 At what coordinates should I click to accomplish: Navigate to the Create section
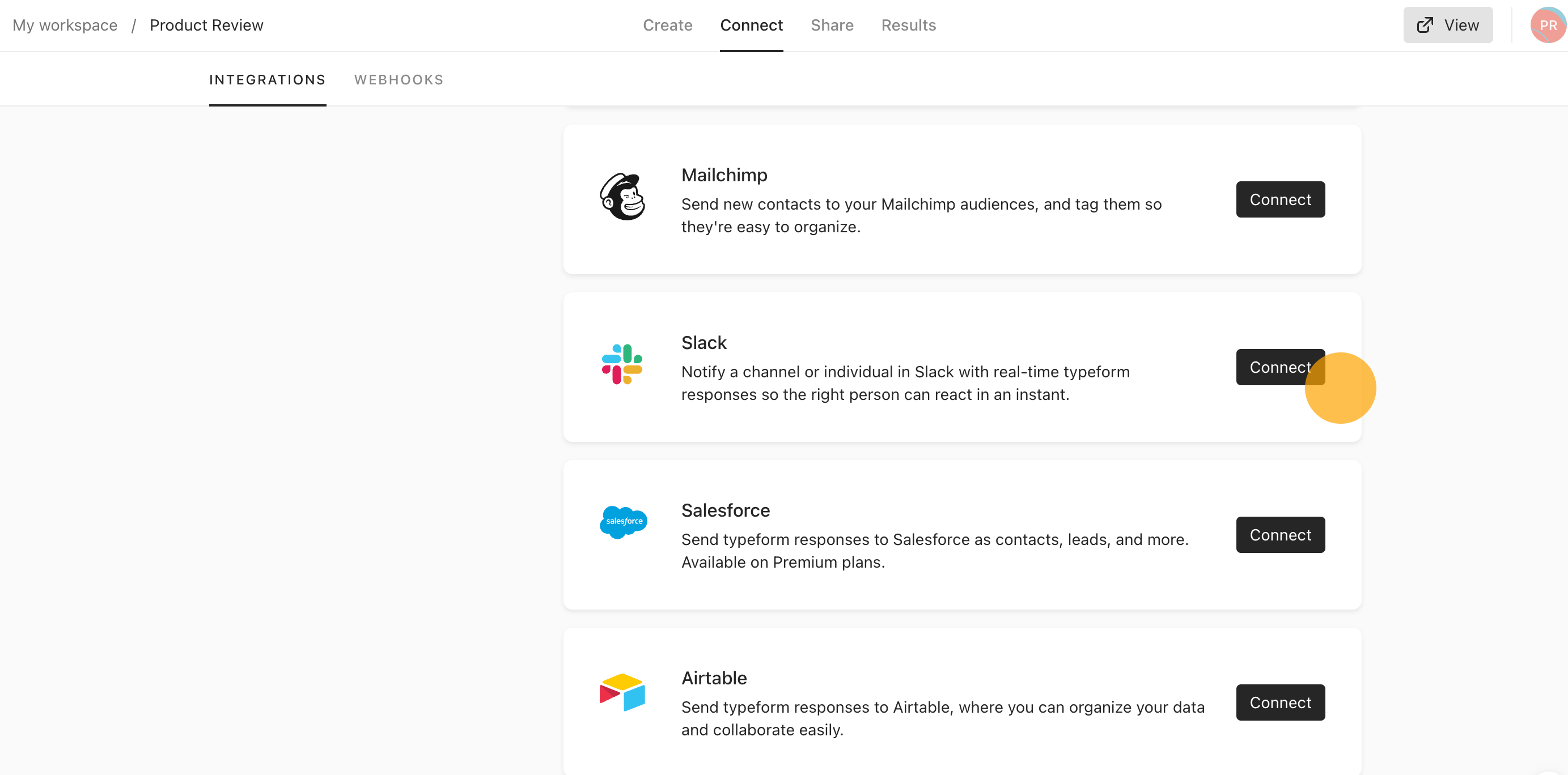click(667, 25)
